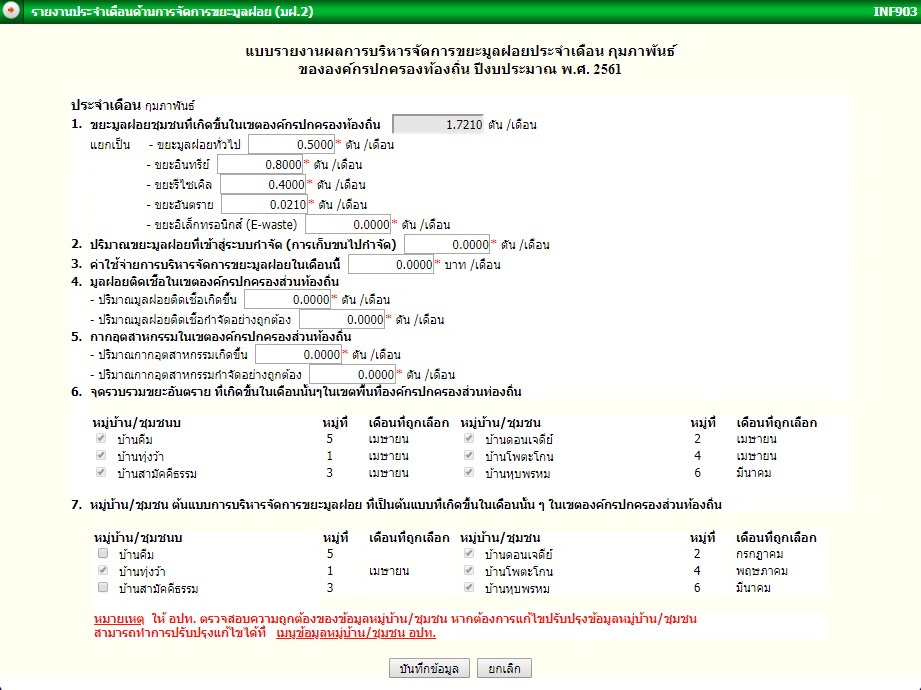Image resolution: width=921 pixels, height=690 pixels.
Task: Click the ปริมาณมูลฝอยติดเชื้อเกิดขึ้น field
Action: click(288, 299)
